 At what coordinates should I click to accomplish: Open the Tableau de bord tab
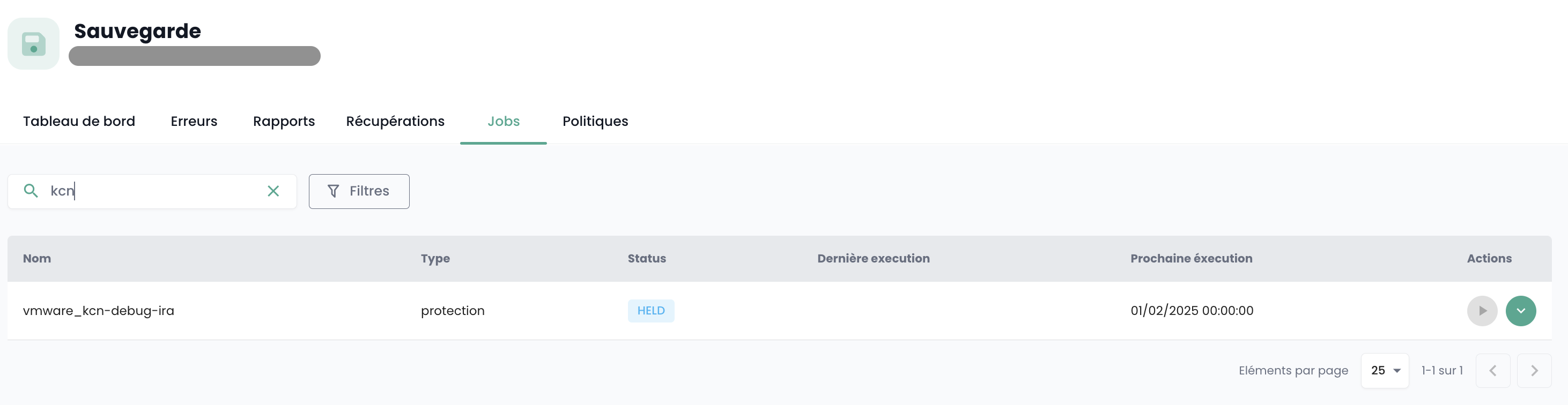tap(79, 121)
